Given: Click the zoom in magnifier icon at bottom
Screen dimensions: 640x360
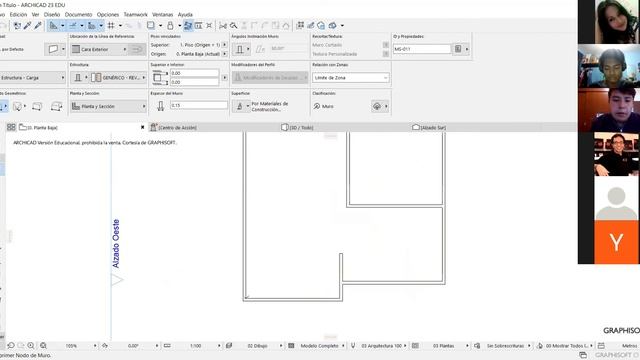Looking at the screenshot, I should tap(31, 346).
